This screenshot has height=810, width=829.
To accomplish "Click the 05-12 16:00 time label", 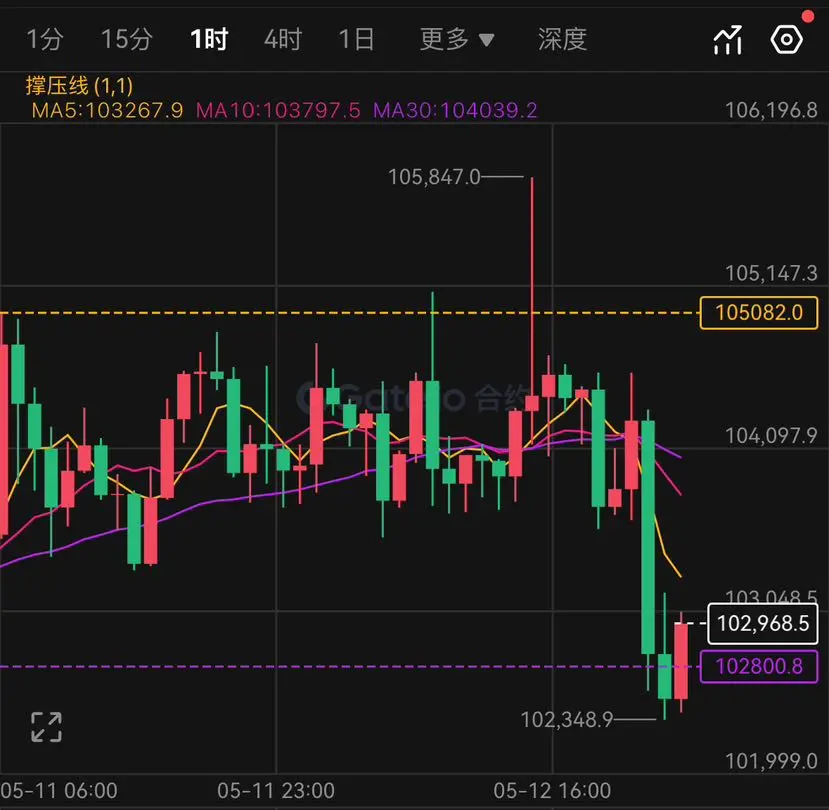I will click(x=552, y=791).
